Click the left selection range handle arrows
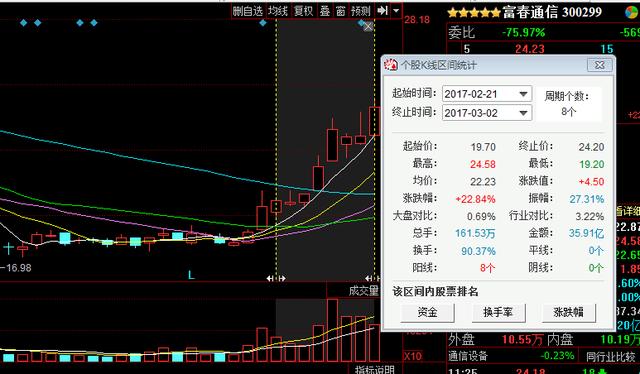The width and height of the screenshot is (640, 374). tap(276, 278)
